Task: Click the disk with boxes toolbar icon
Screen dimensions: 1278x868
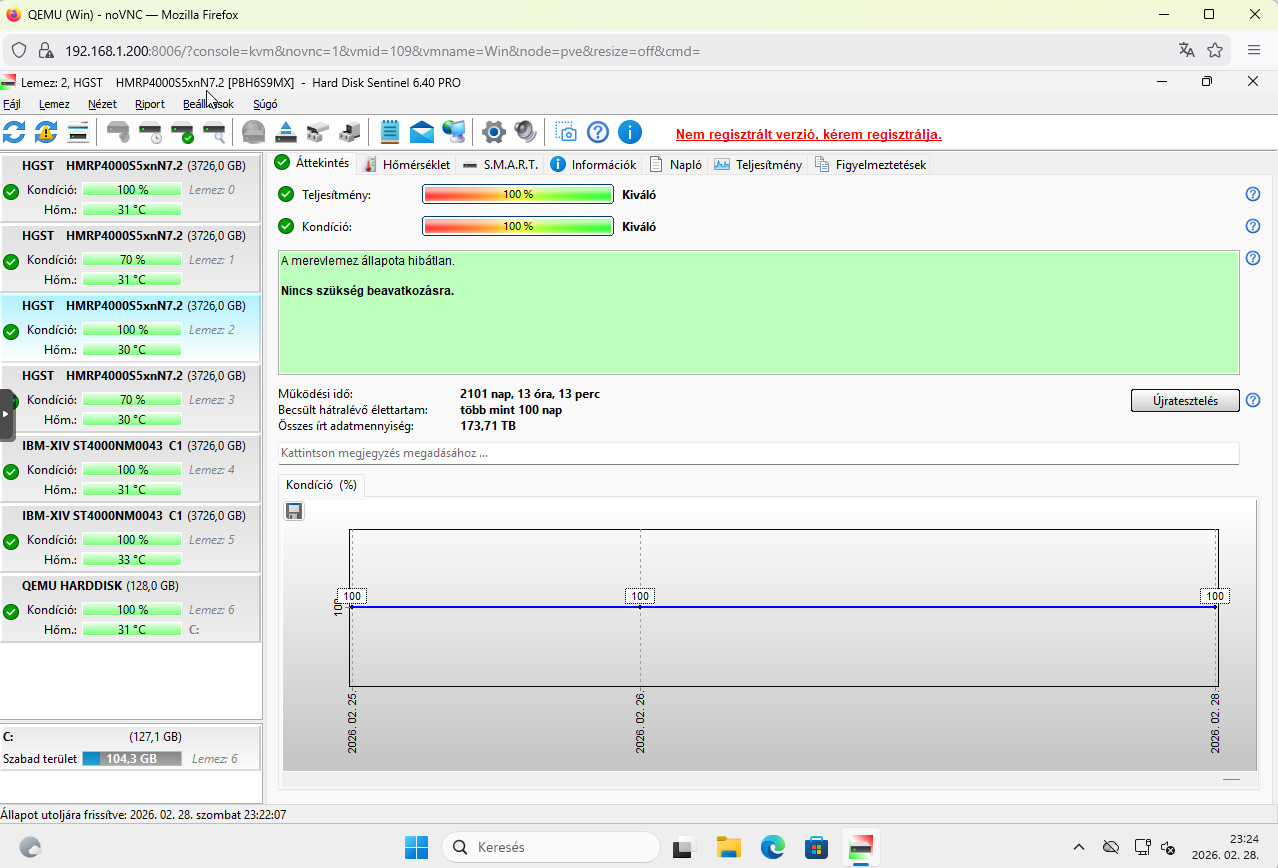Action: (317, 132)
